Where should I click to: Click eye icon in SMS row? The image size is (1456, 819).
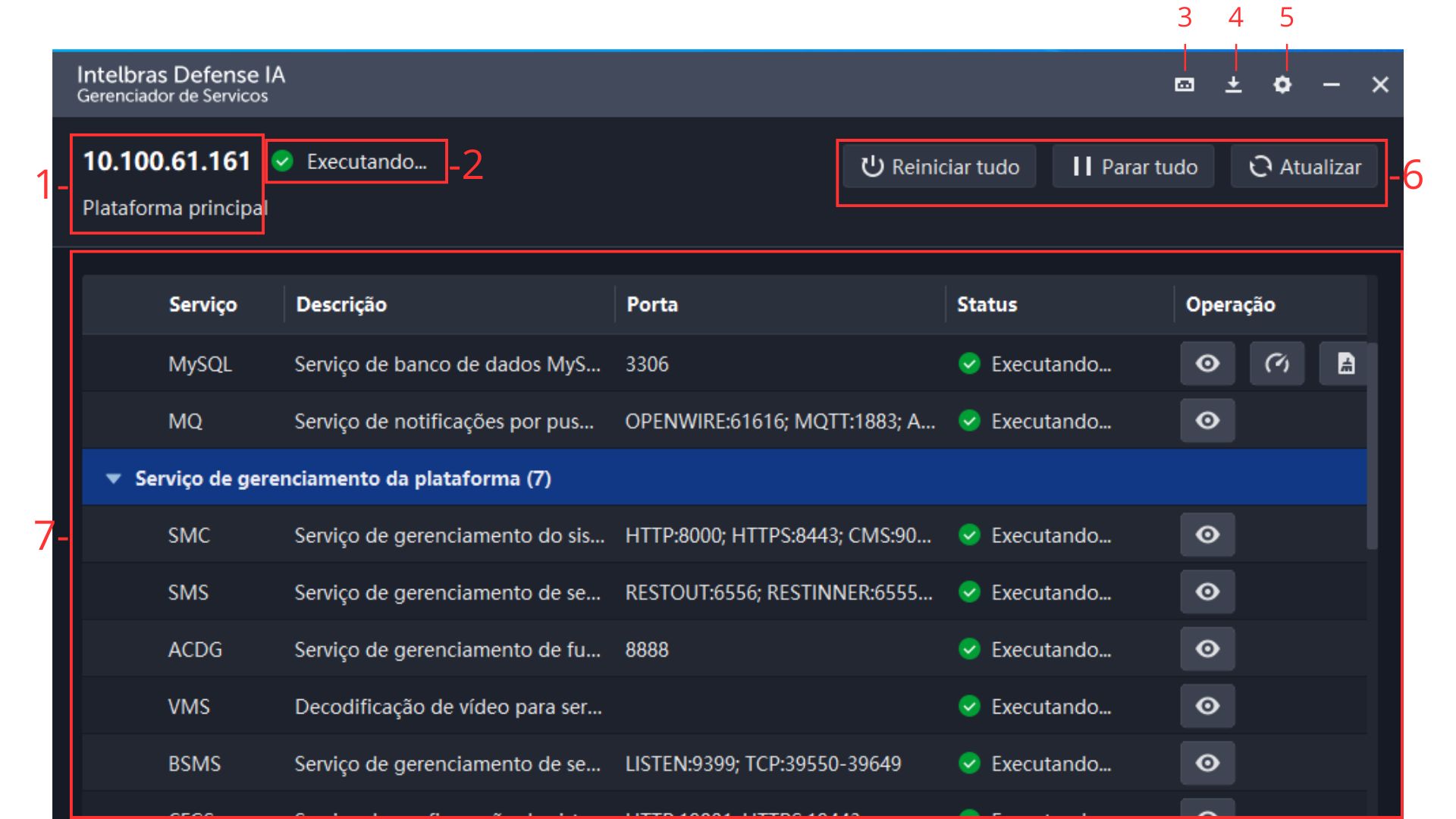1207,592
